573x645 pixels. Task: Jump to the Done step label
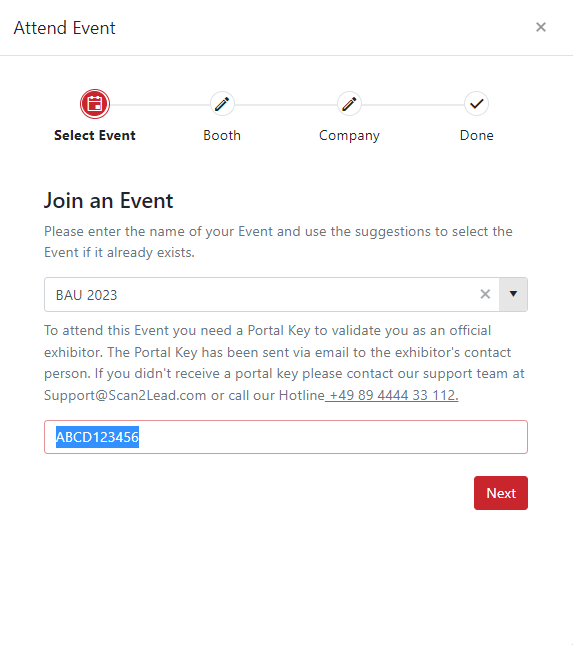point(476,135)
